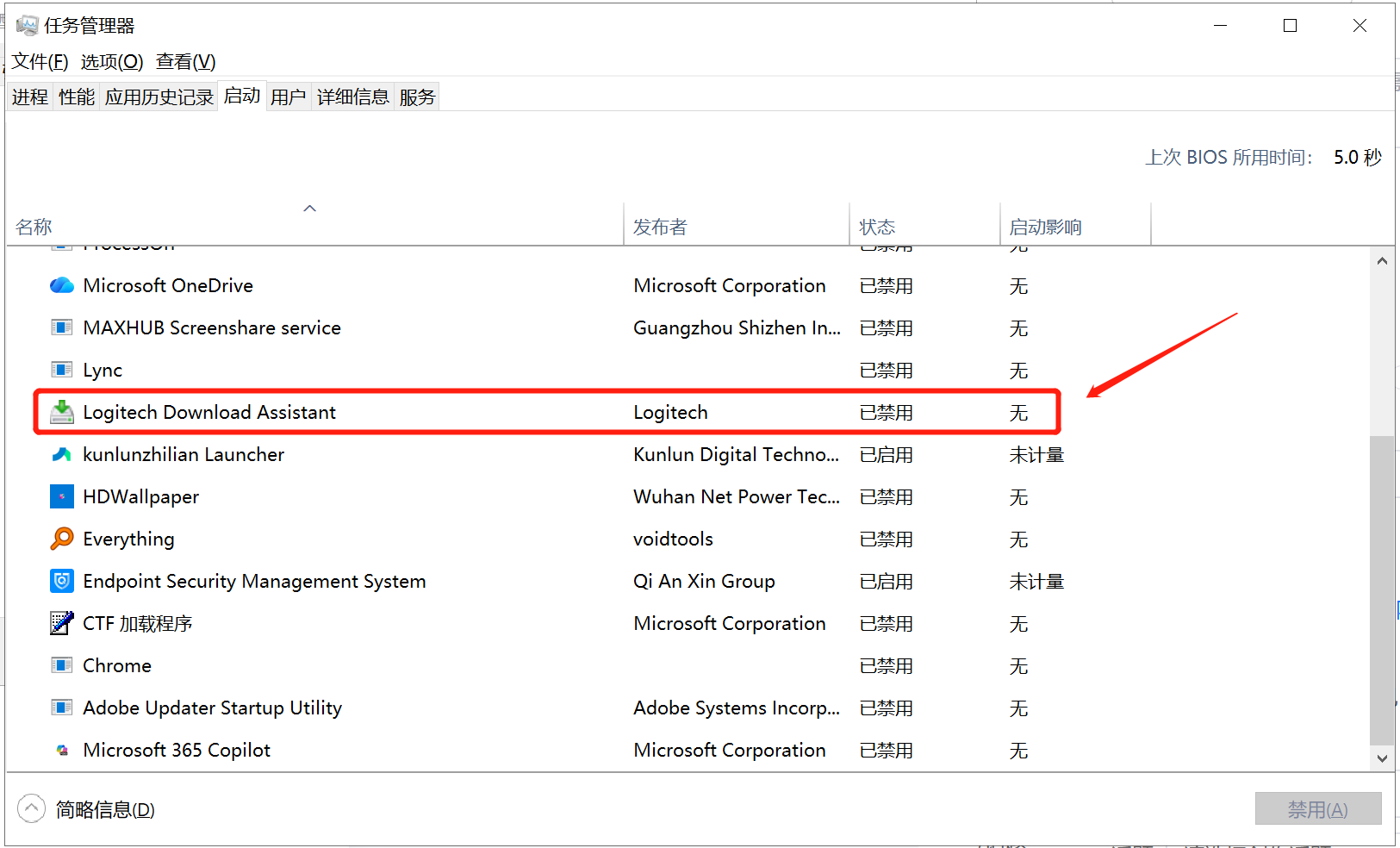Open the 查看(V) menu
This screenshot has width=1400, height=848.
coord(186,62)
